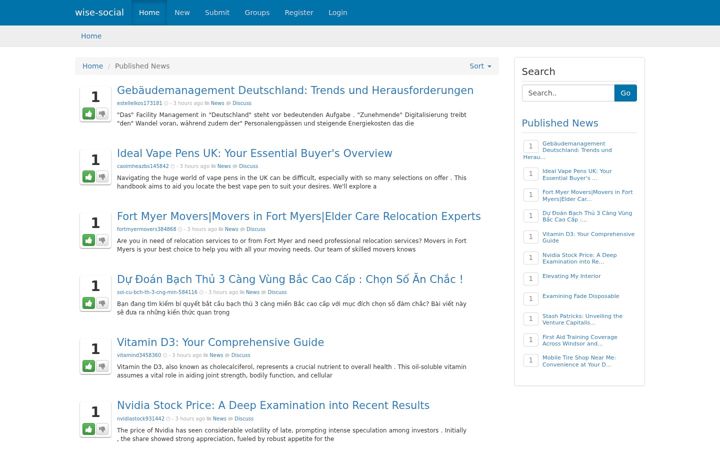Click vote count beside sidebar Examining Fade Disposable
Screen dimensions: 720x450
coord(530,299)
